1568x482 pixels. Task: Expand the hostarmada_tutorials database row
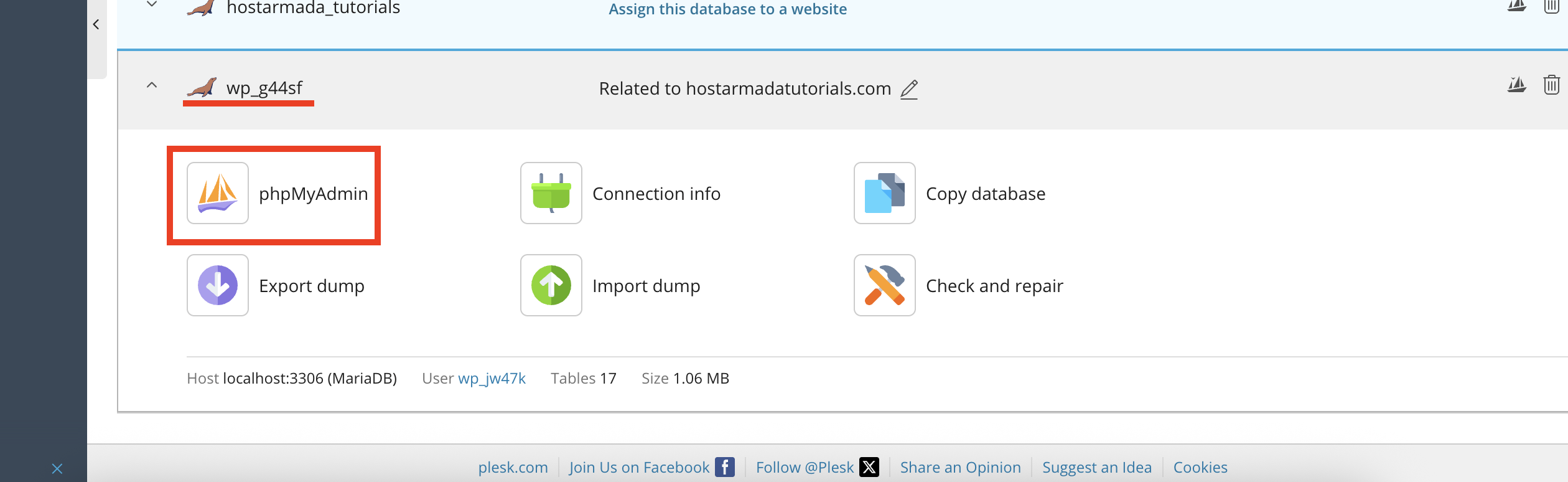coord(152,4)
